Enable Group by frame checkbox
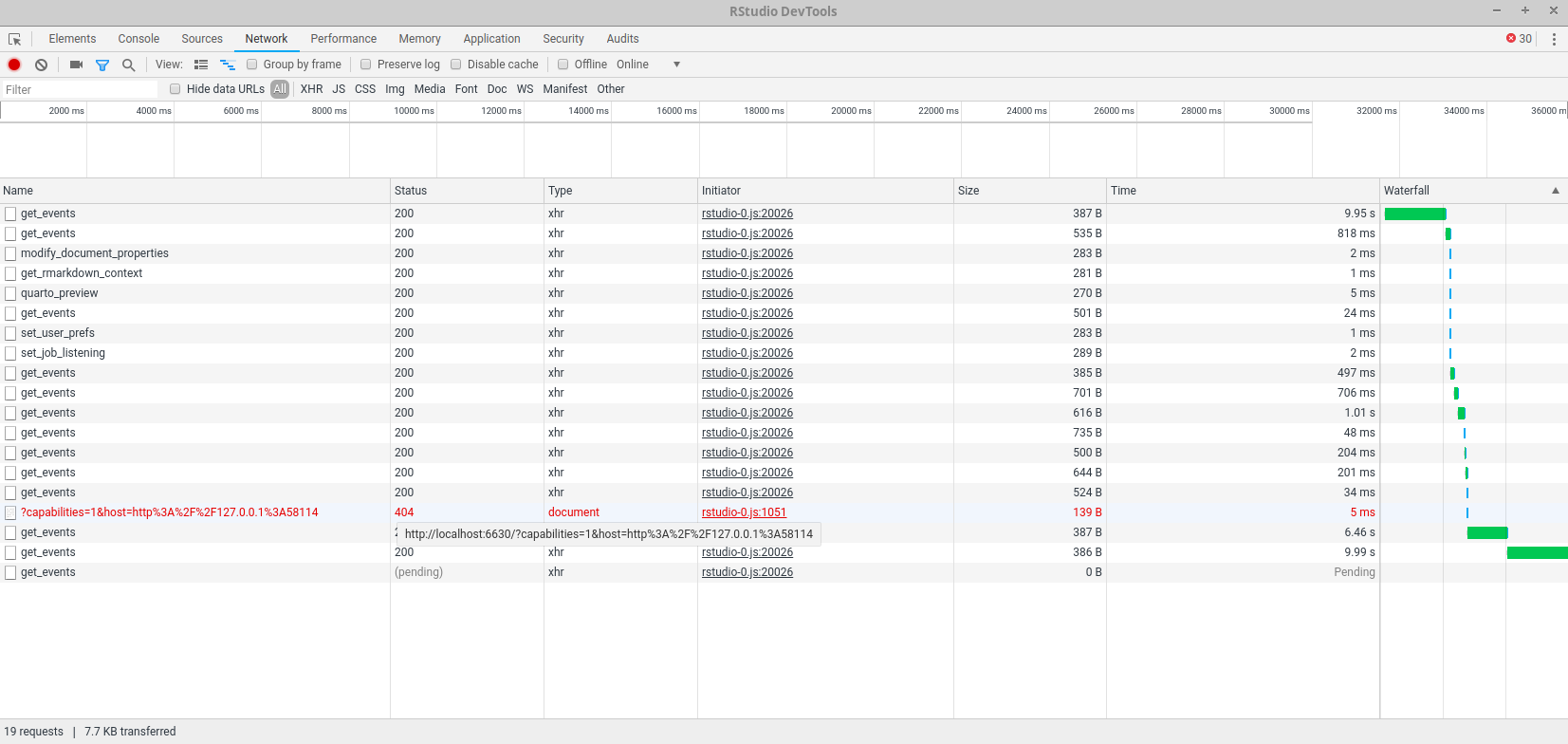 [252, 65]
